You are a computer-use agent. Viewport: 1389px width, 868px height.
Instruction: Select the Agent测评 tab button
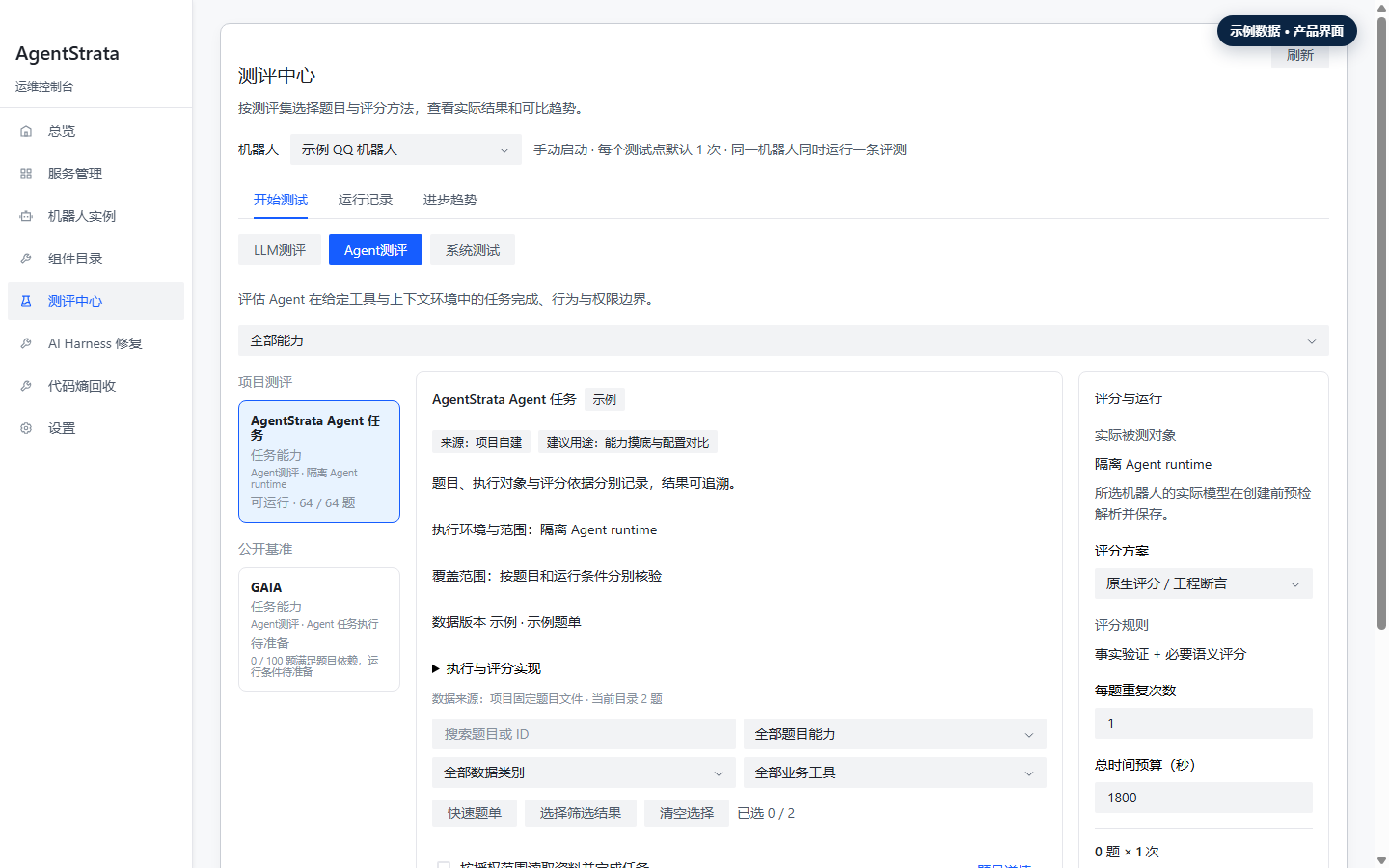tap(375, 250)
